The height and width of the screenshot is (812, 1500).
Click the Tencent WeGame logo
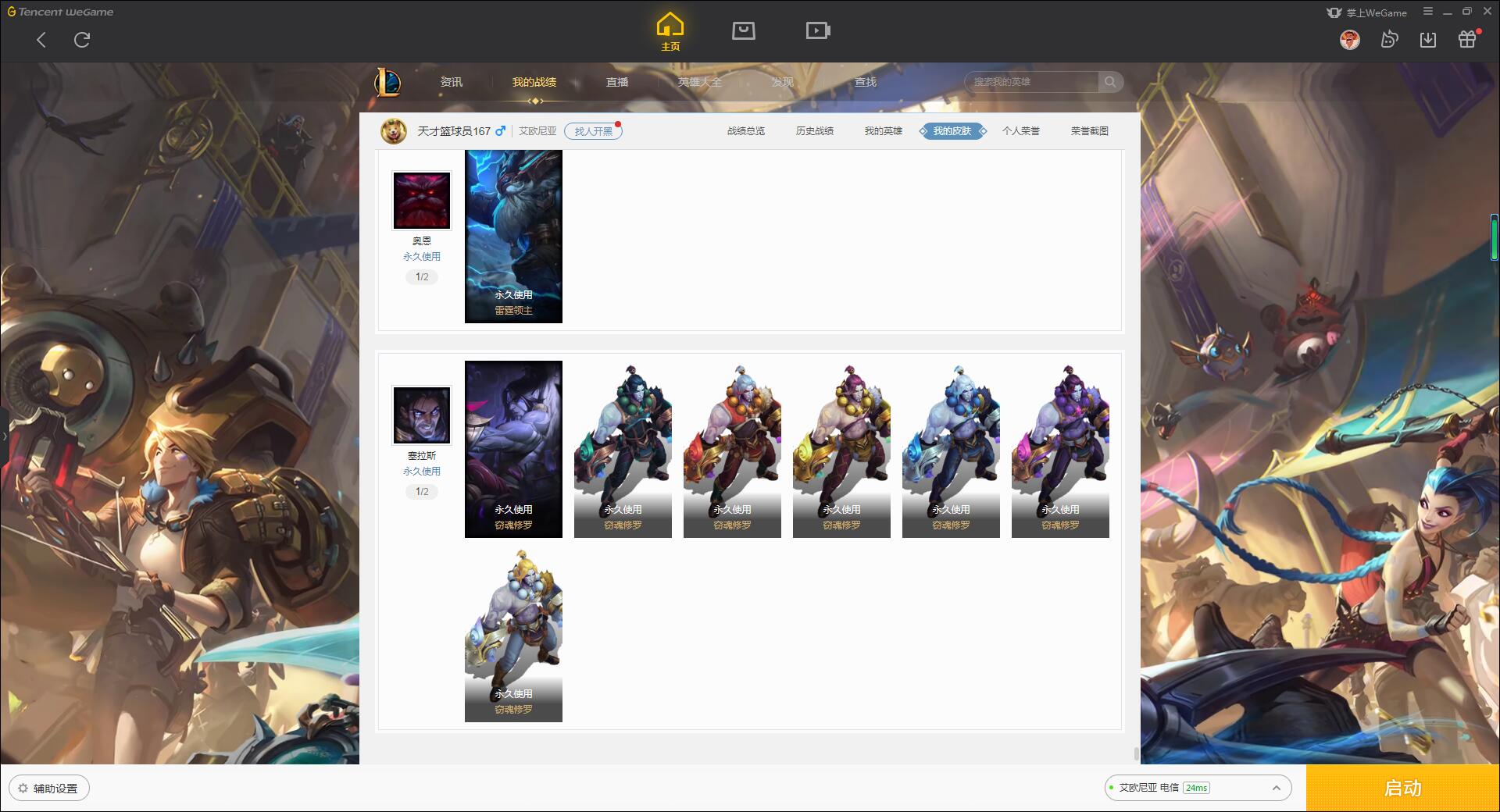[60, 12]
